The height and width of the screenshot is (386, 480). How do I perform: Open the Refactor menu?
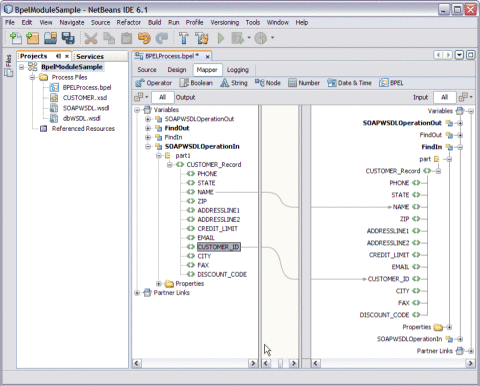[128, 22]
